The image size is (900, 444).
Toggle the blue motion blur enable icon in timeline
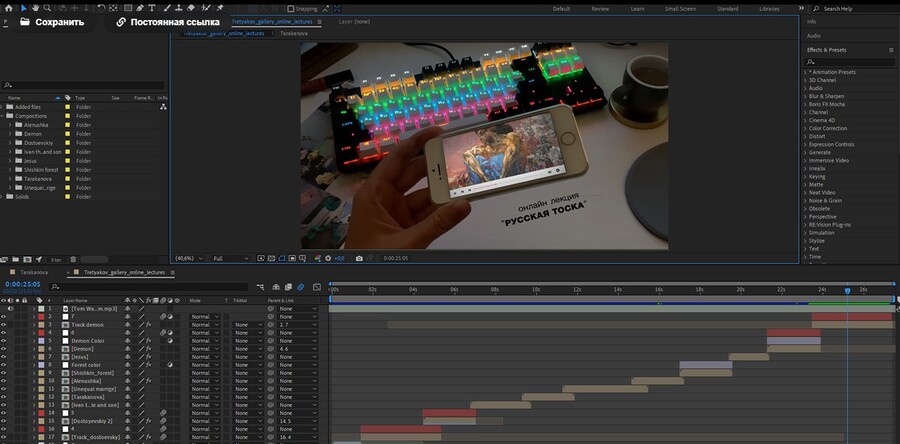click(300, 287)
